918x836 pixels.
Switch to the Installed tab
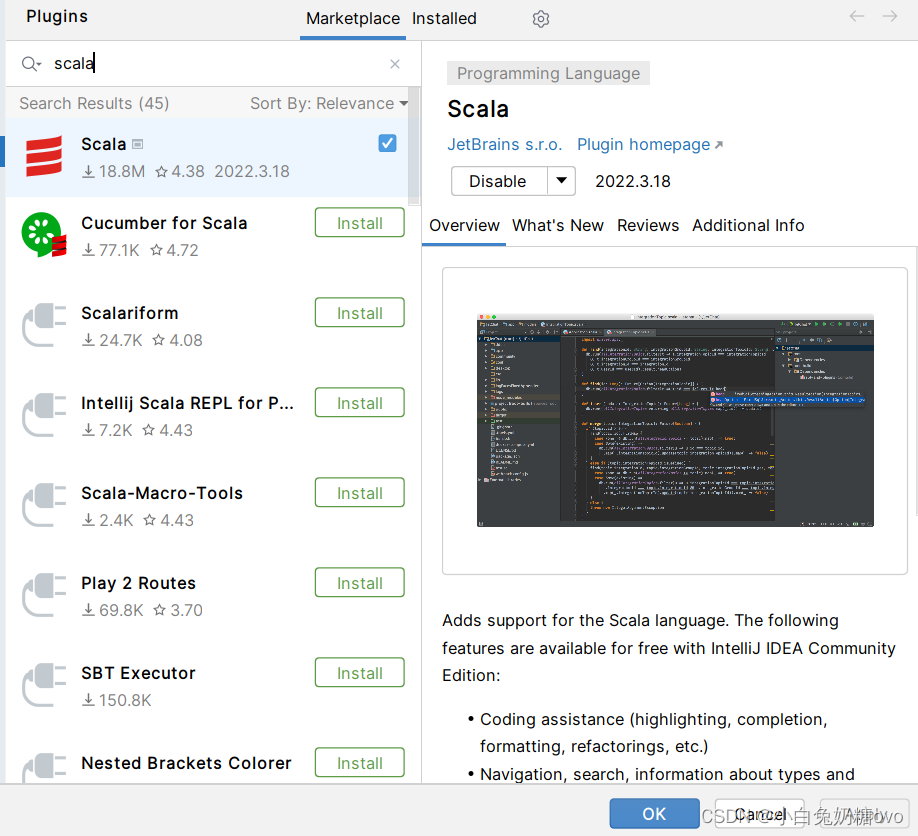(x=444, y=18)
